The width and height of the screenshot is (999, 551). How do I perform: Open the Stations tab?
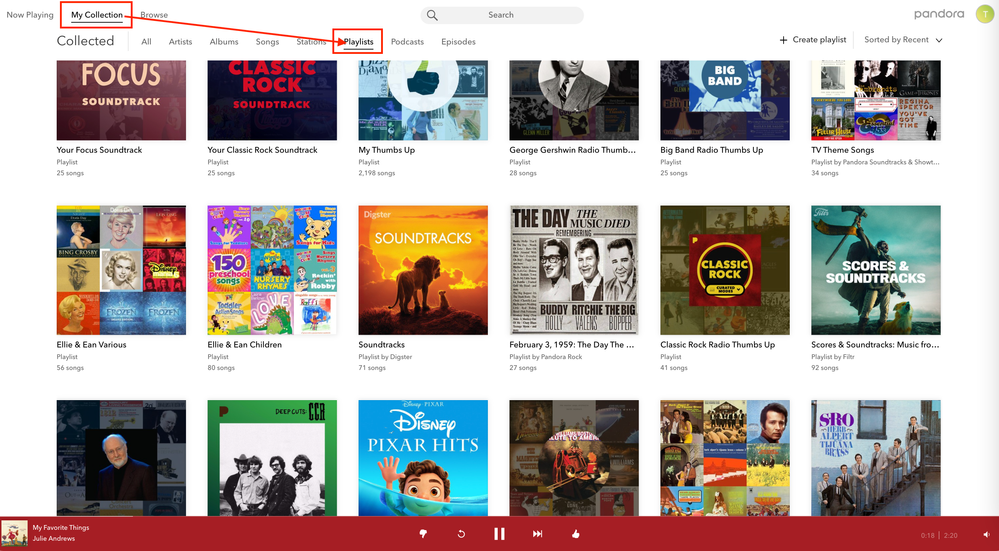311,42
